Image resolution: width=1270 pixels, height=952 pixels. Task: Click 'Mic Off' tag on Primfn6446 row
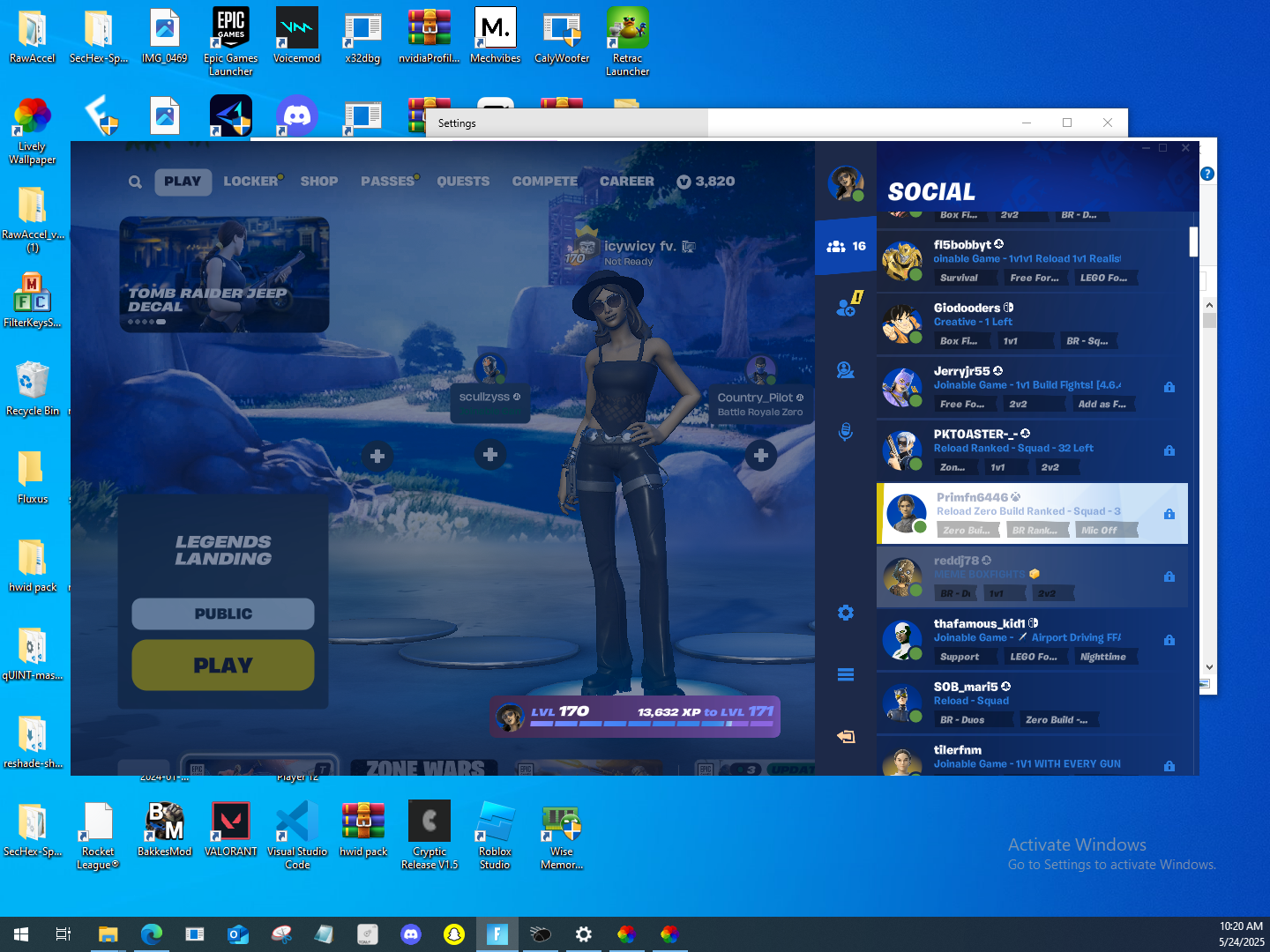pyautogui.click(x=1106, y=531)
